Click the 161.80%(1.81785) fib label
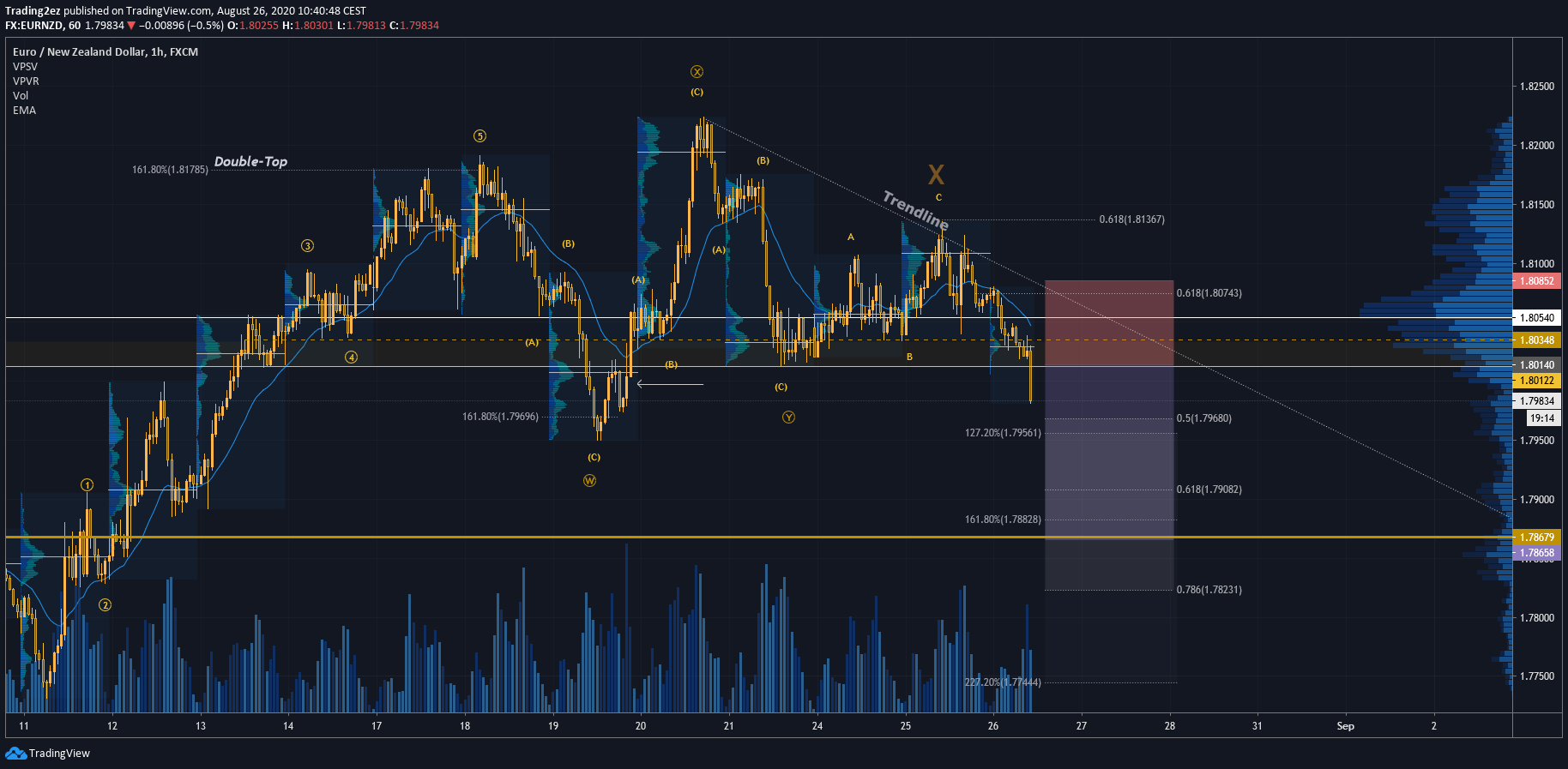Image resolution: width=1568 pixels, height=769 pixels. [170, 170]
